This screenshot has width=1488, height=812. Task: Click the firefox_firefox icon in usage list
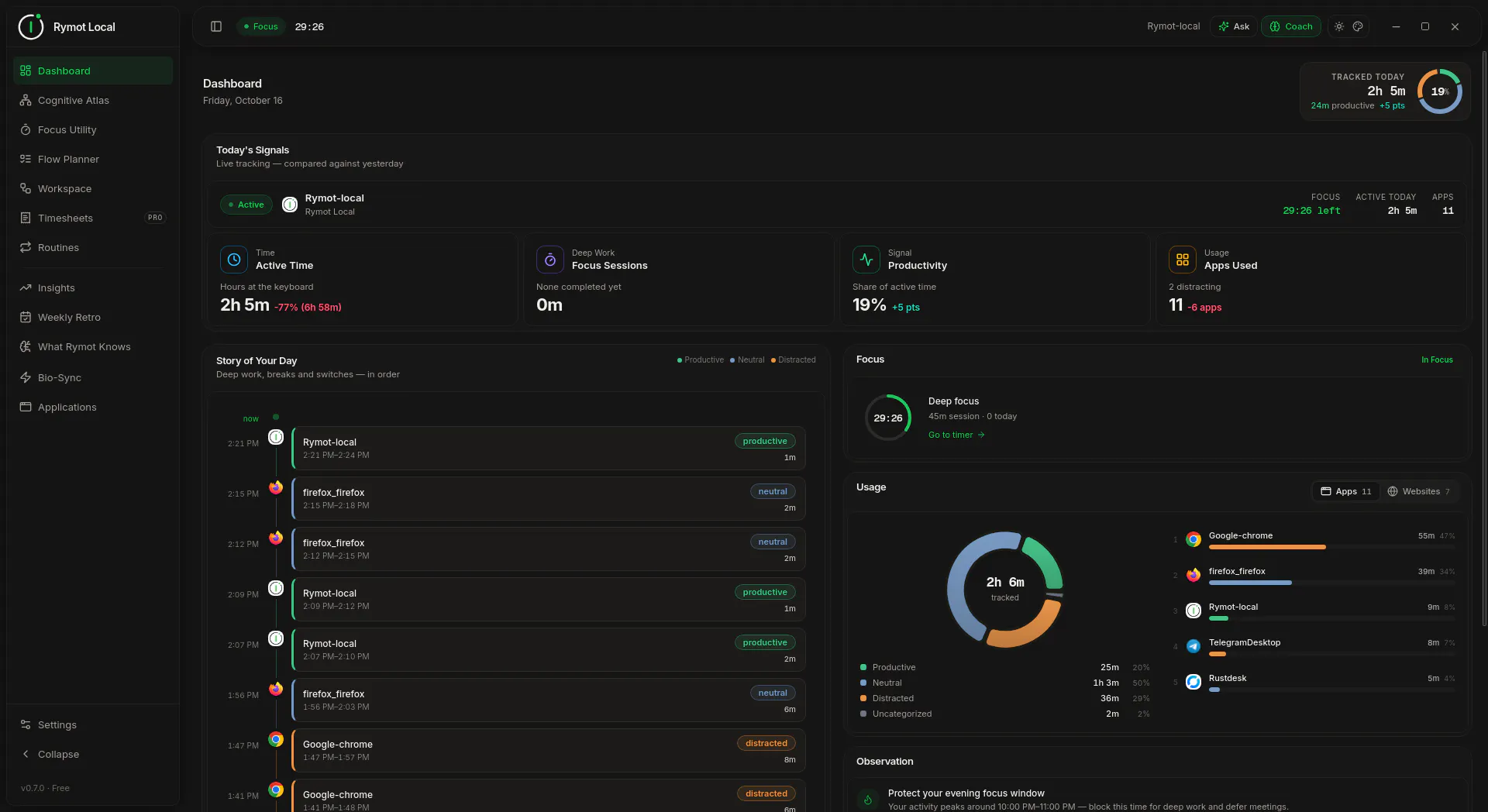coord(1193,575)
